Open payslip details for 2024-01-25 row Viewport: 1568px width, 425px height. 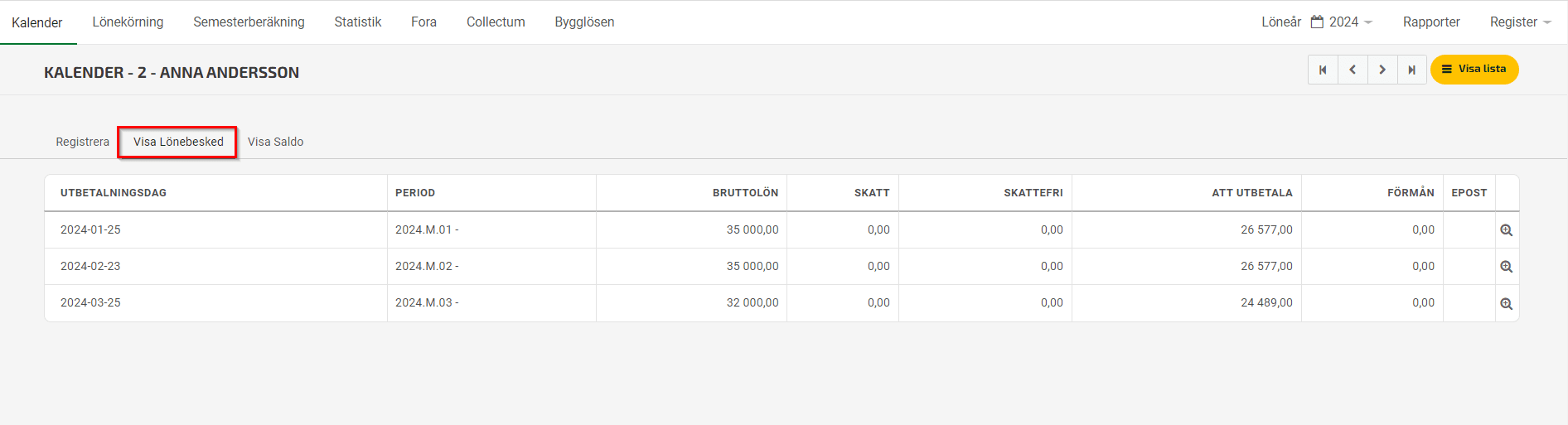1506,230
